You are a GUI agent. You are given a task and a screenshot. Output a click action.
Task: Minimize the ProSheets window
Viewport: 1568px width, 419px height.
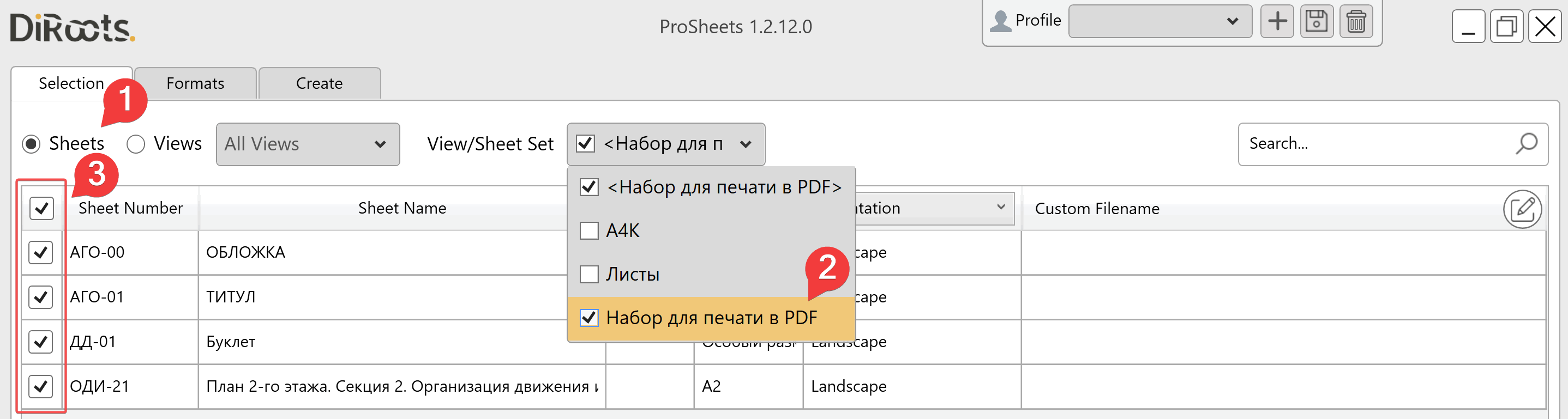click(1468, 27)
